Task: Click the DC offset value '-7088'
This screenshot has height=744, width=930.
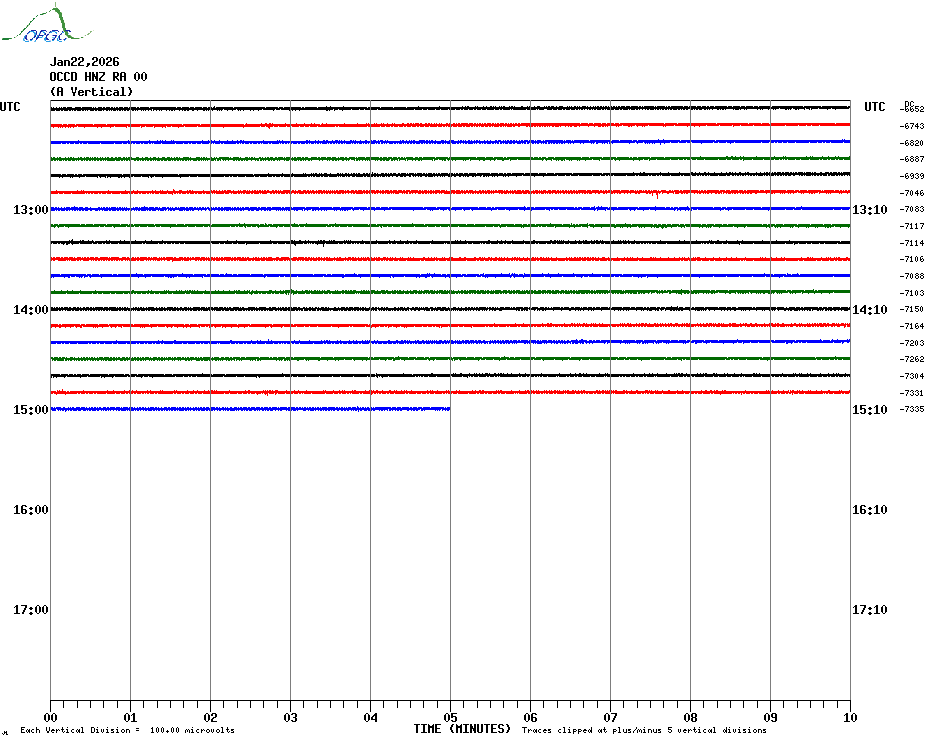Action: [912, 276]
